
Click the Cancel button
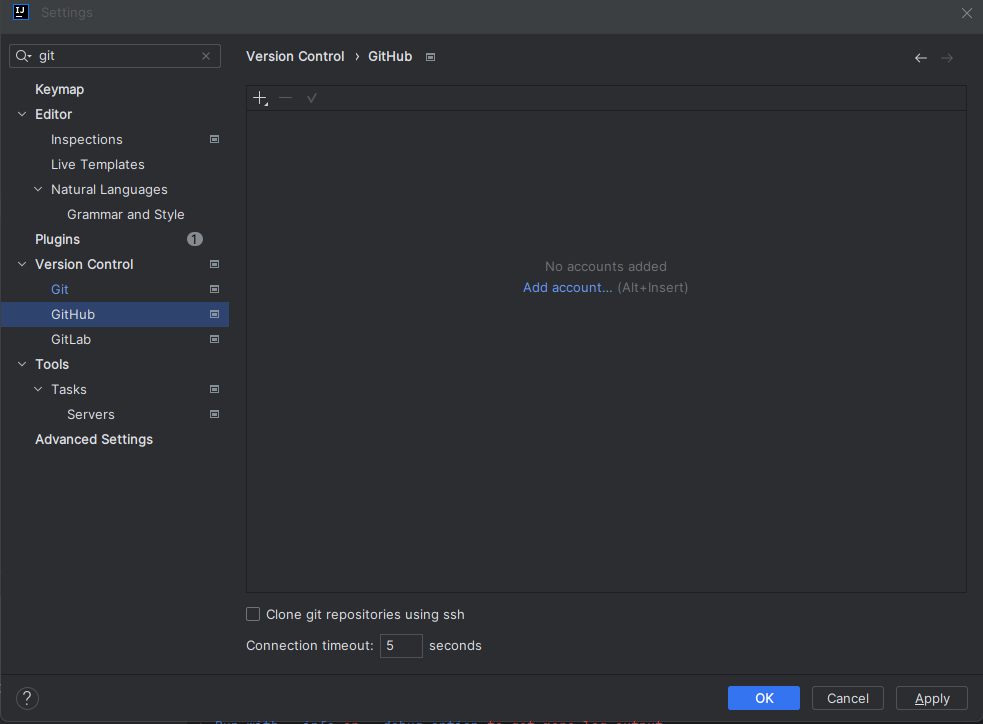(848, 698)
